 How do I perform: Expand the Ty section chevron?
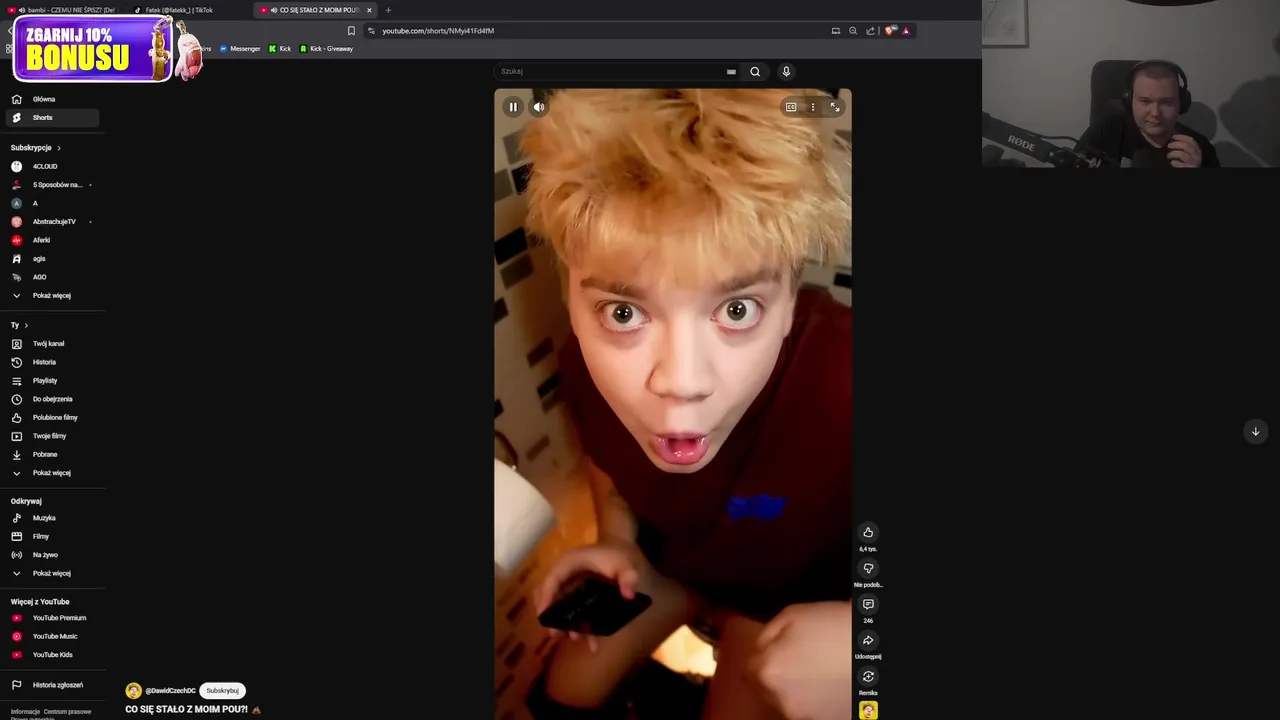click(26, 325)
